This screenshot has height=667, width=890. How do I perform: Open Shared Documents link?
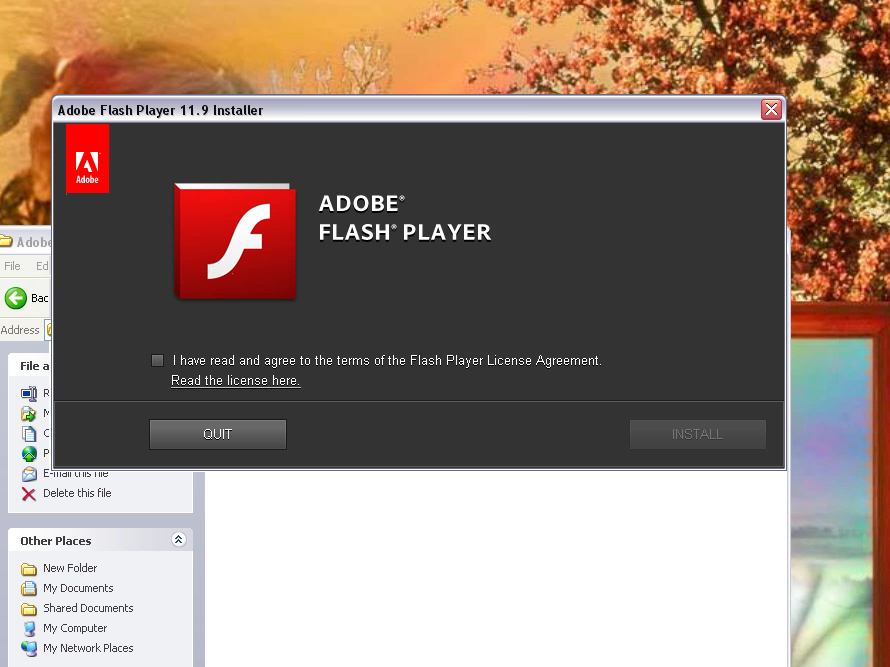click(x=88, y=608)
